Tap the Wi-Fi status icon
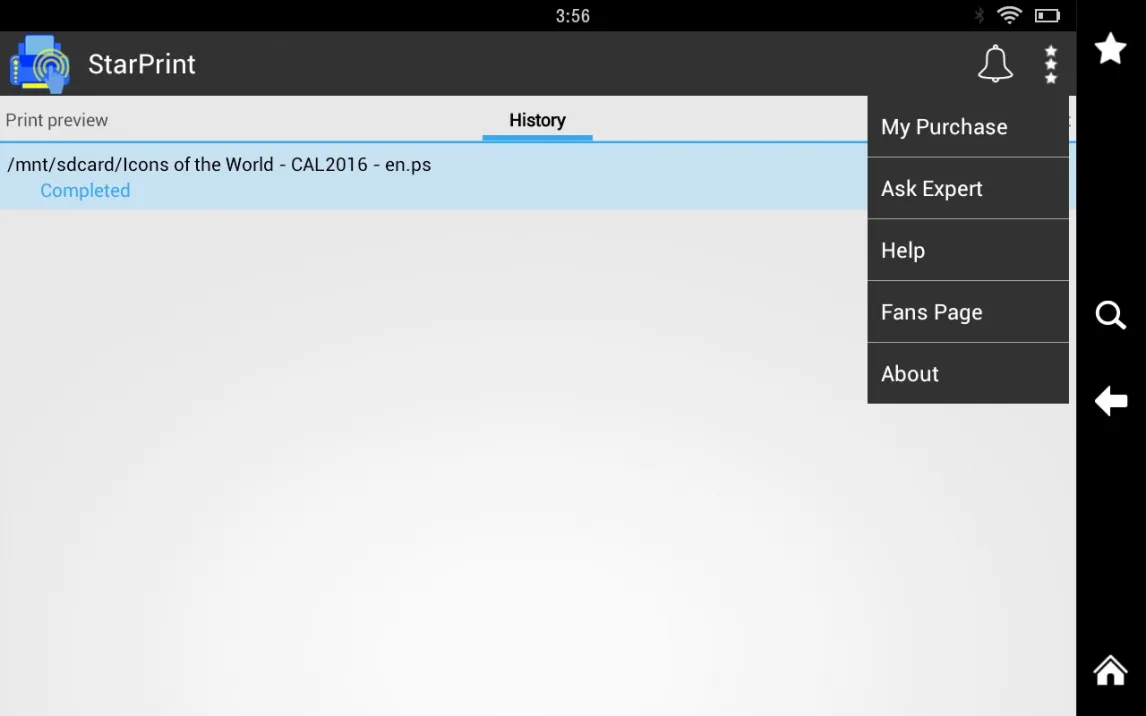 tap(1010, 15)
